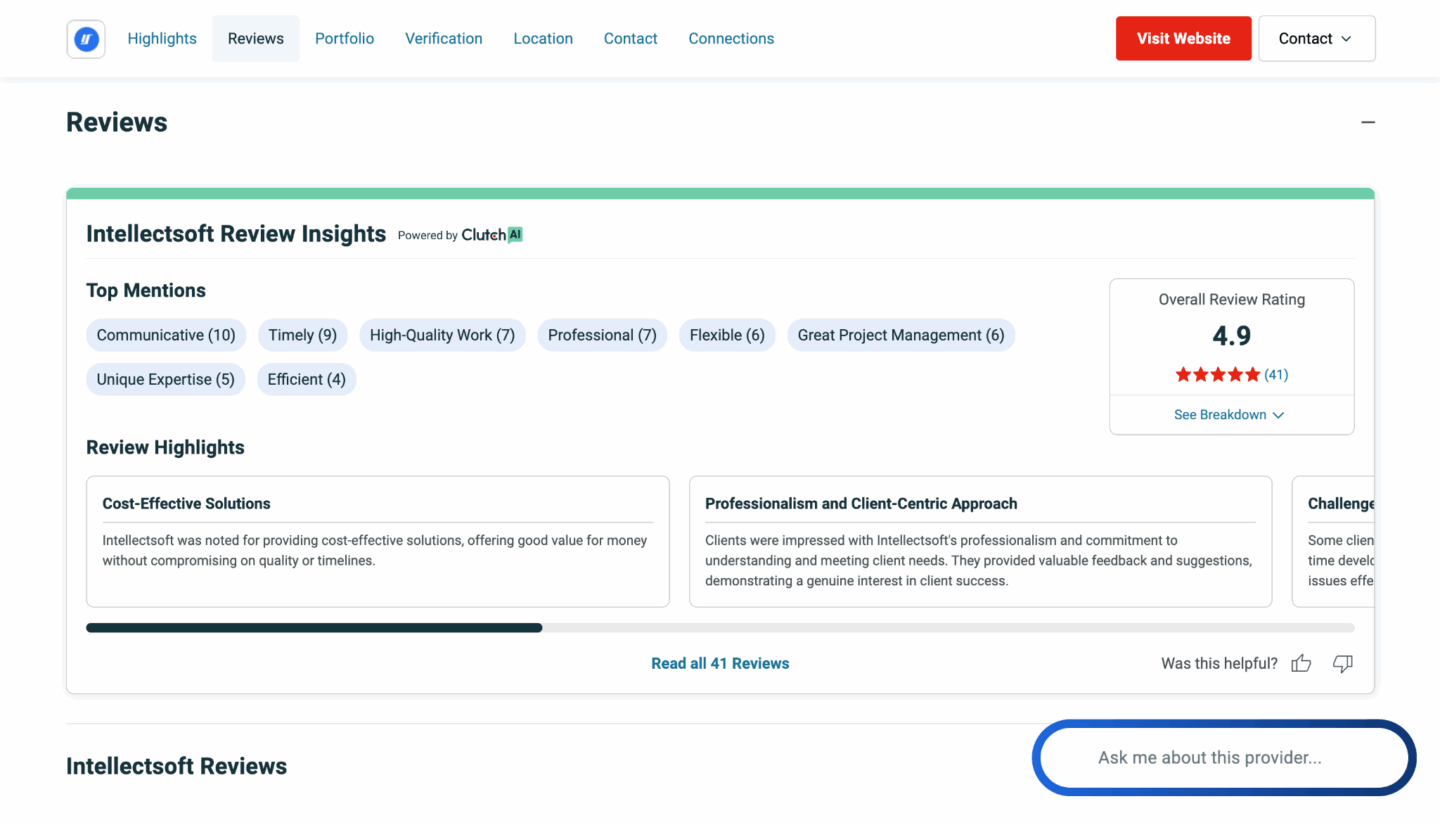Select the Communicative (10) mention chip
This screenshot has width=1440, height=825.
point(166,335)
